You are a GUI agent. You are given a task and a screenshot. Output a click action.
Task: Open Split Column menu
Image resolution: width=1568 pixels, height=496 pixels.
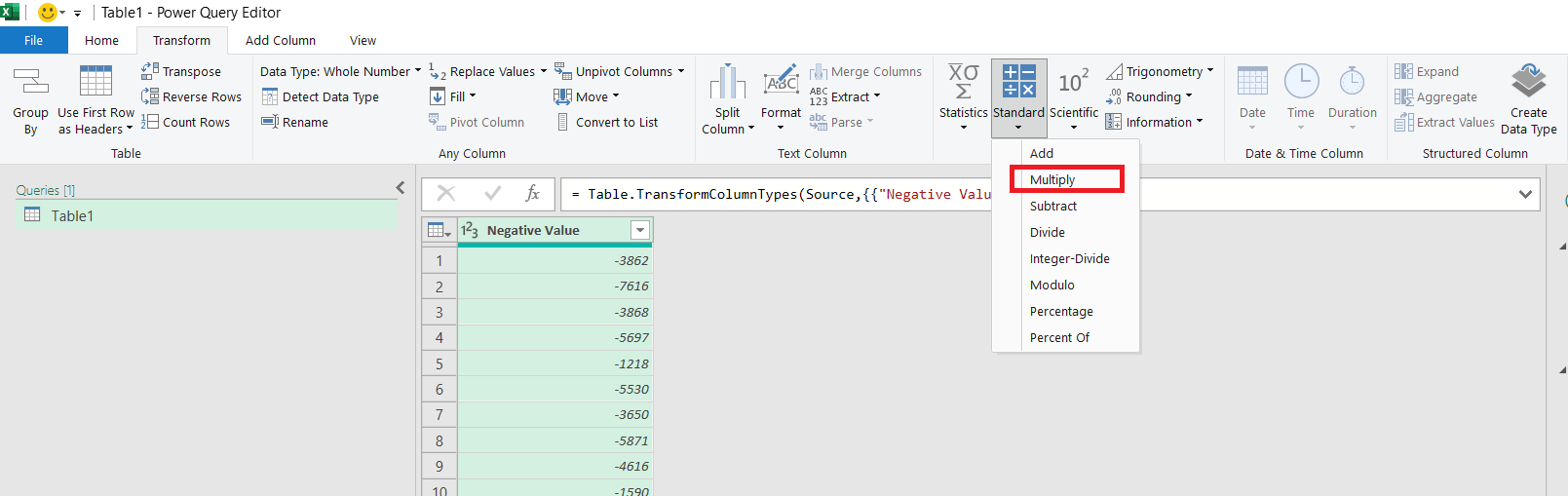[x=728, y=99]
